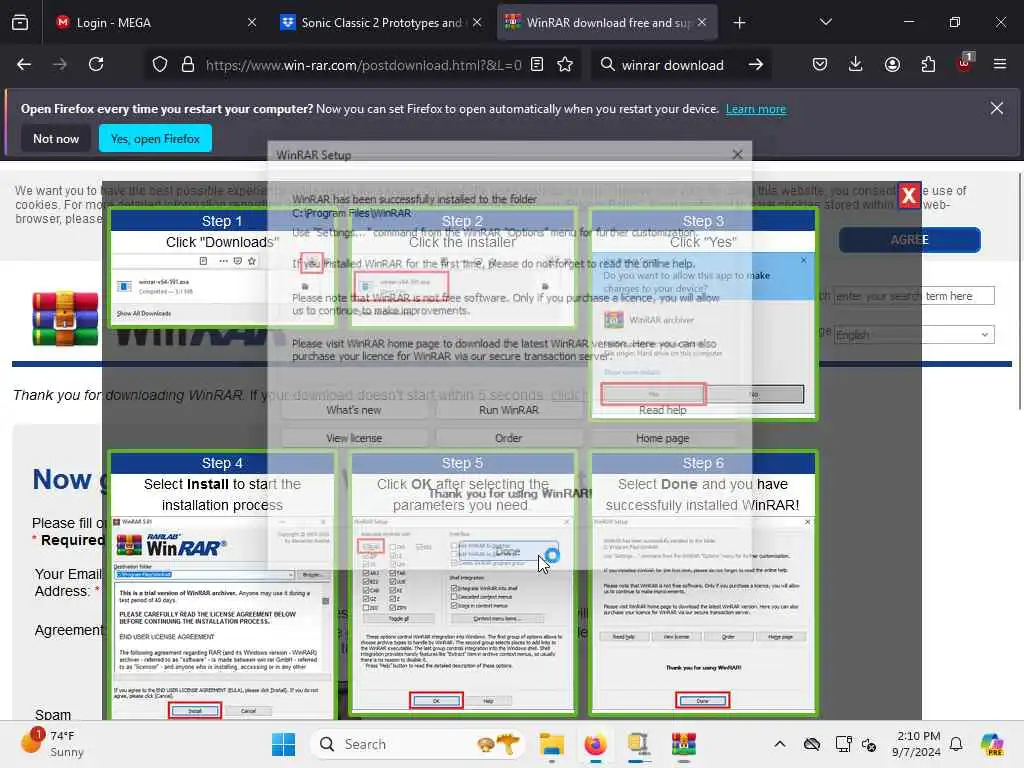1024x768 pixels.
Task: Open File Explorer from taskbar
Action: click(552, 744)
